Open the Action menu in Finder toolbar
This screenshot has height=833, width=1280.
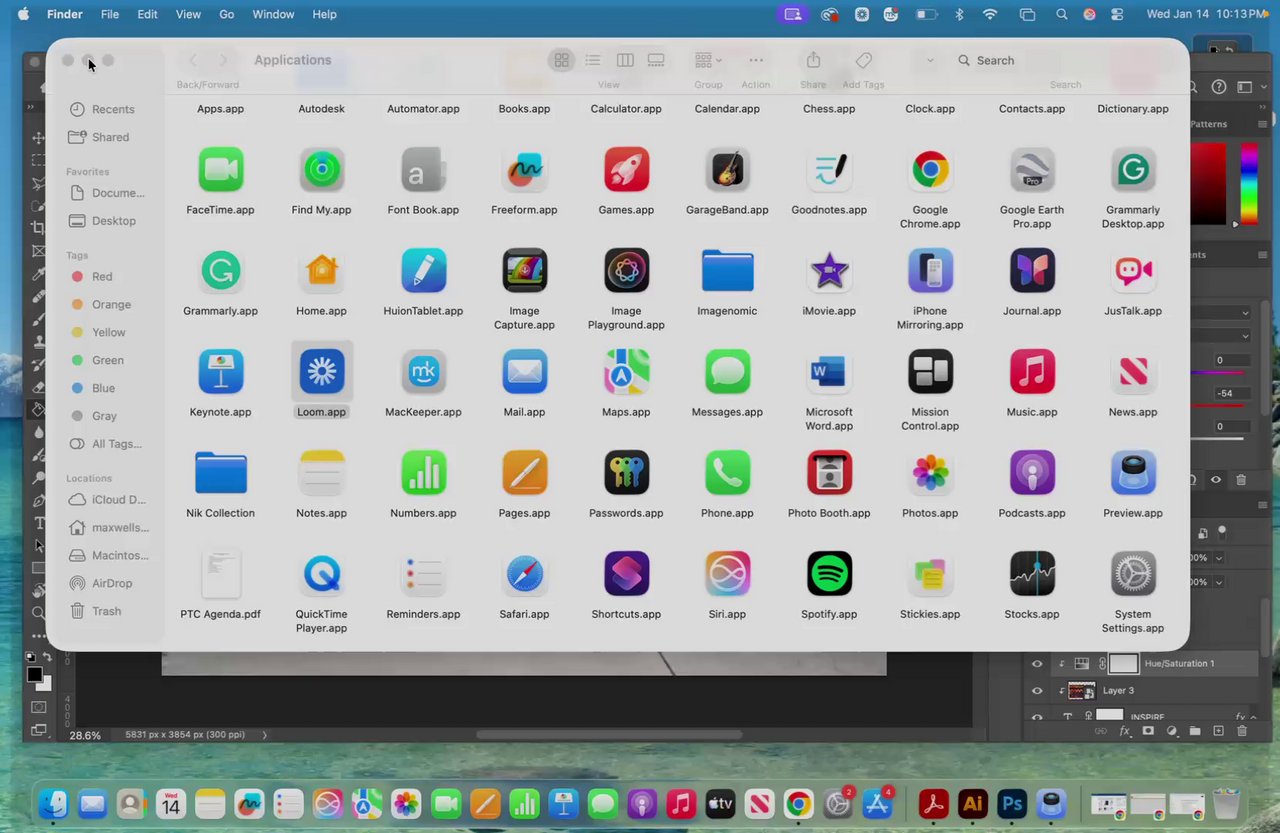tap(756, 60)
